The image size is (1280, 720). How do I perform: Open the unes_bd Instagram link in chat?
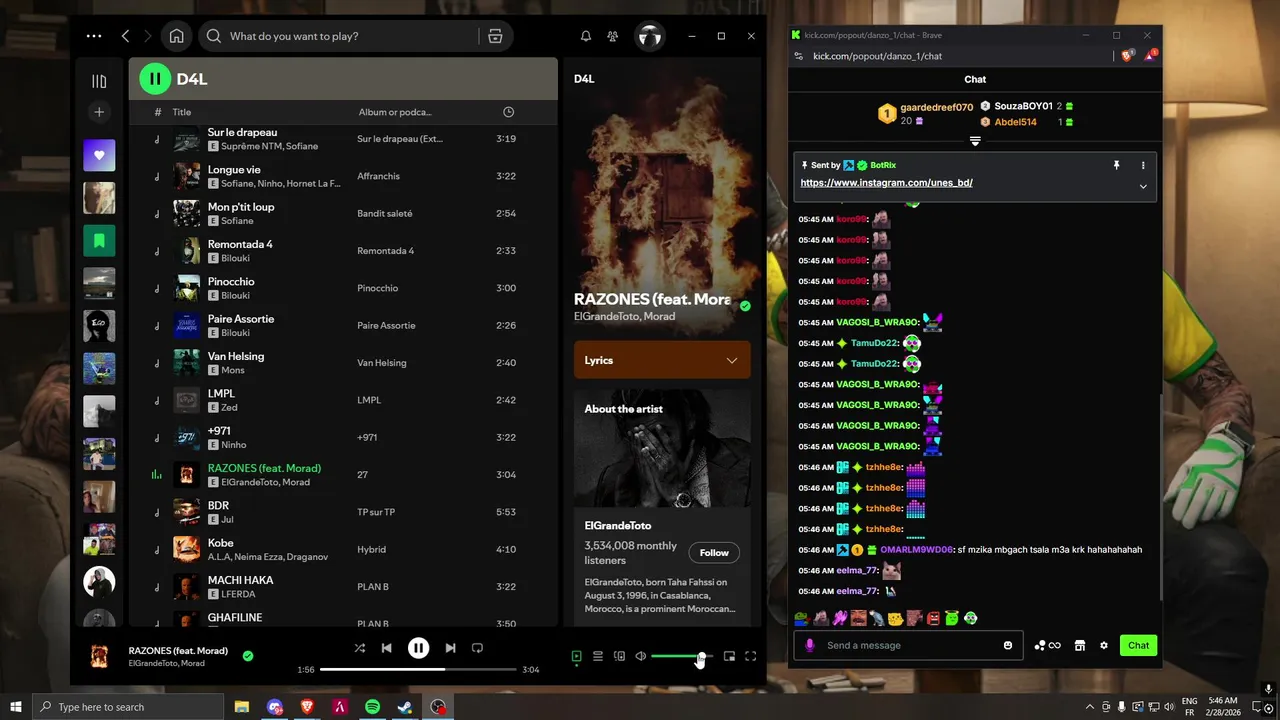(x=886, y=183)
